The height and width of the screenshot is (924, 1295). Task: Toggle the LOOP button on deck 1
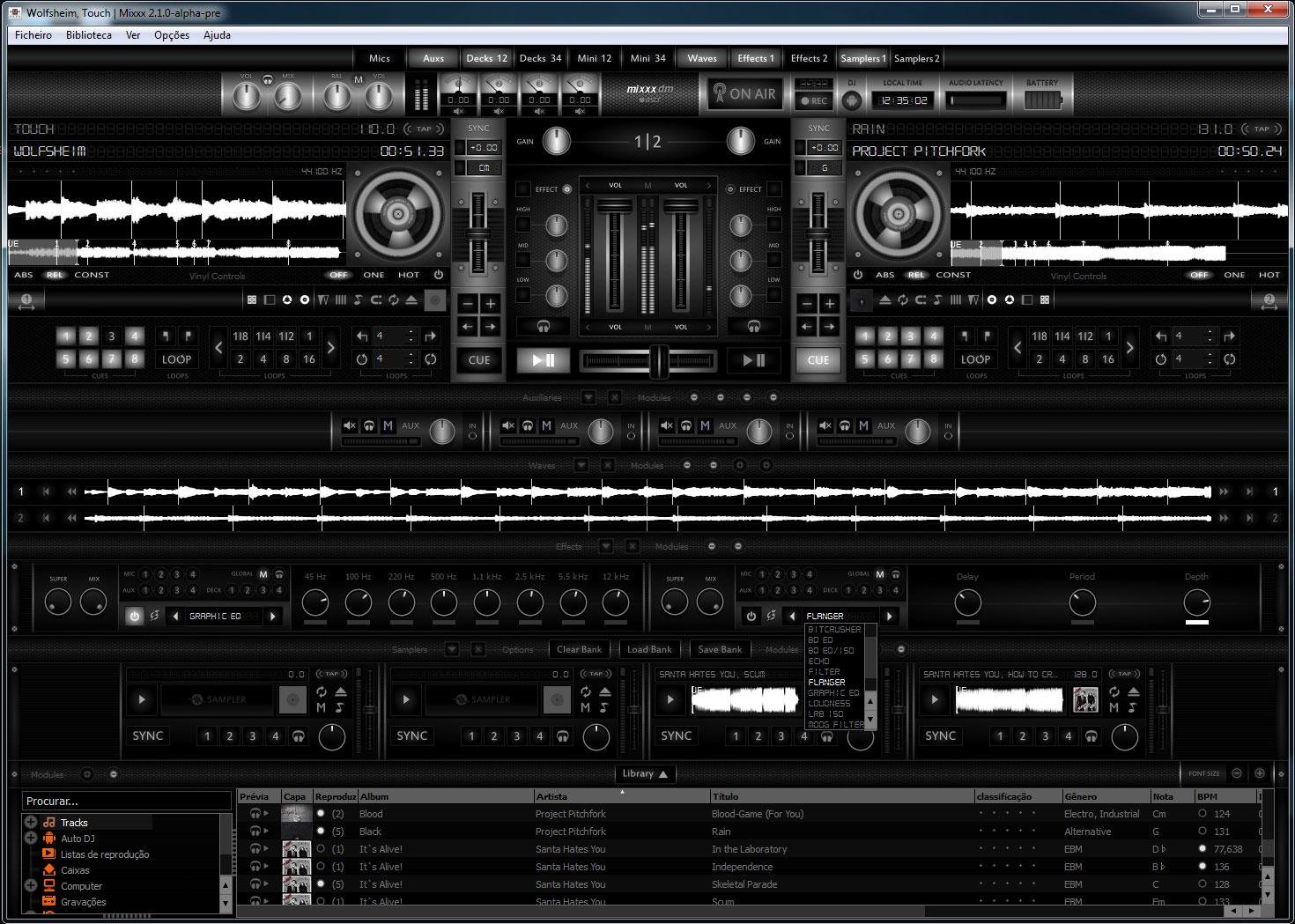176,359
